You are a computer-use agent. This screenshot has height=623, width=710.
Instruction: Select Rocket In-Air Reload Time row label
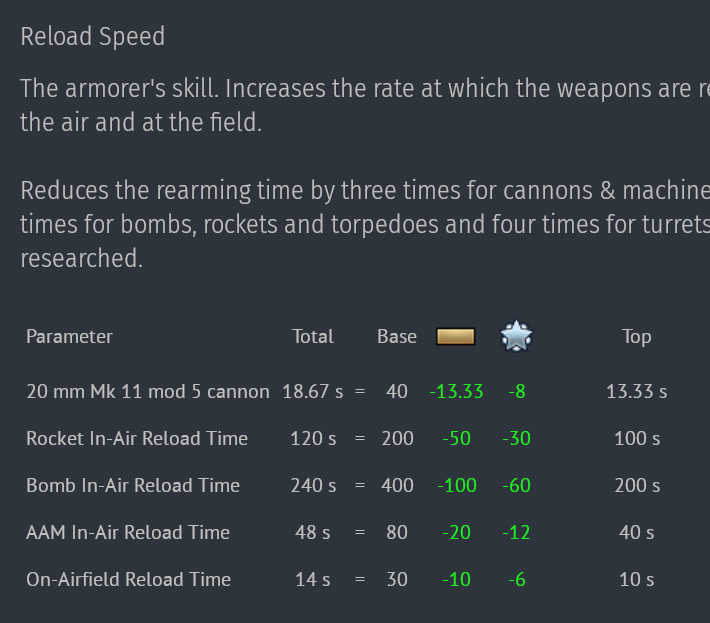point(136,438)
